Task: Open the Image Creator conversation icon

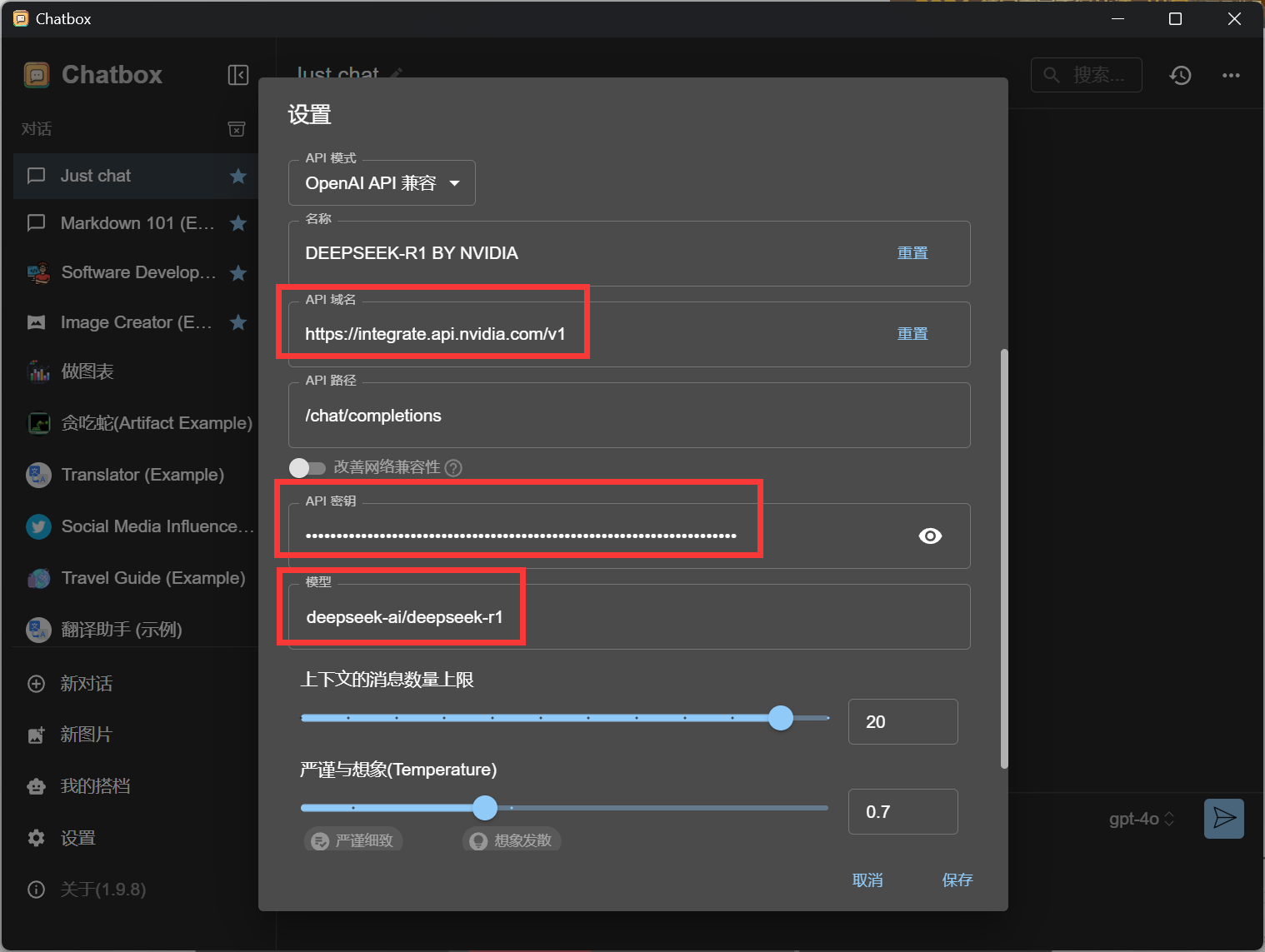Action: [x=36, y=322]
